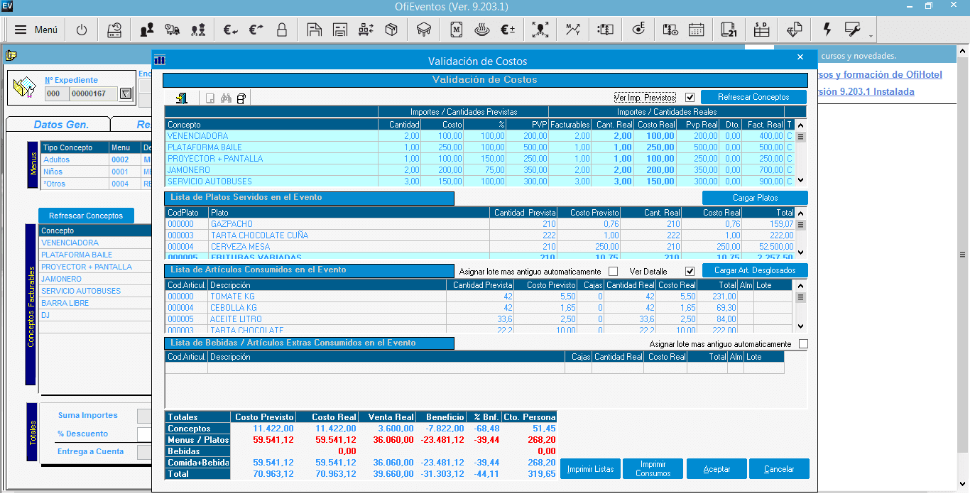Click the Cargar Platos button
The height and width of the screenshot is (493, 970).
(x=754, y=198)
